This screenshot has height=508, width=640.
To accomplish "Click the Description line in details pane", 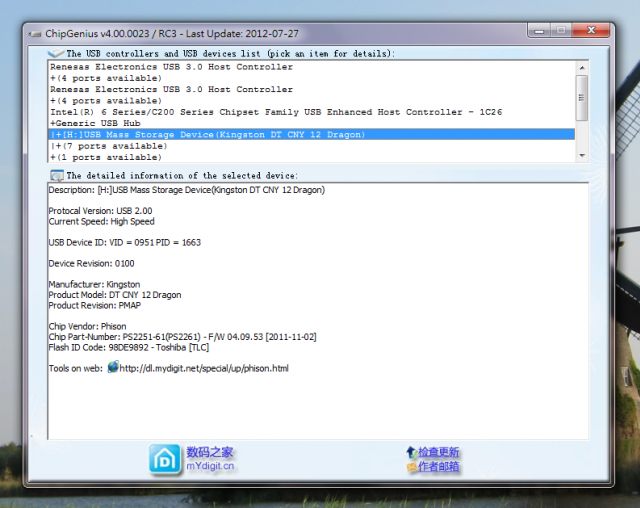I will [187, 190].
